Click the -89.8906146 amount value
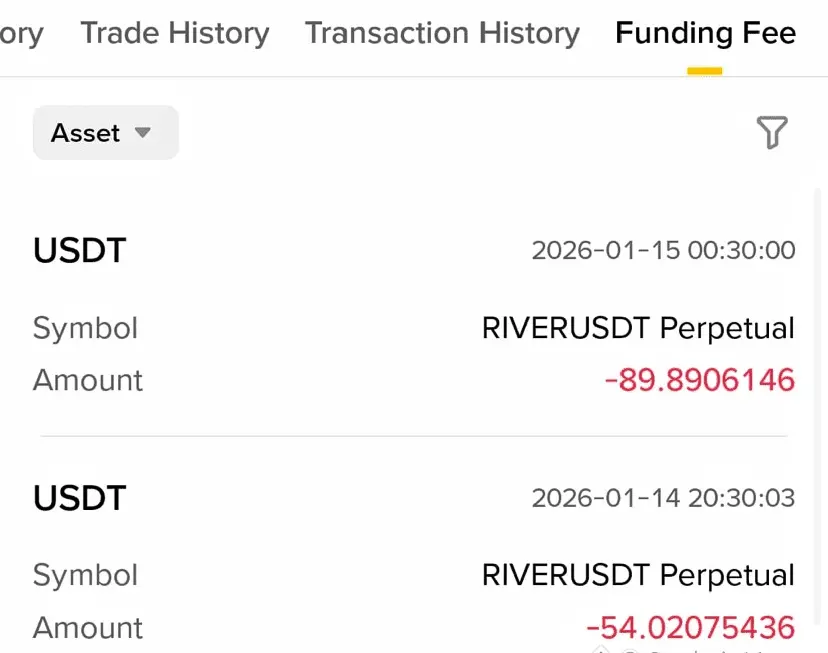This screenshot has width=828, height=653. pos(700,380)
